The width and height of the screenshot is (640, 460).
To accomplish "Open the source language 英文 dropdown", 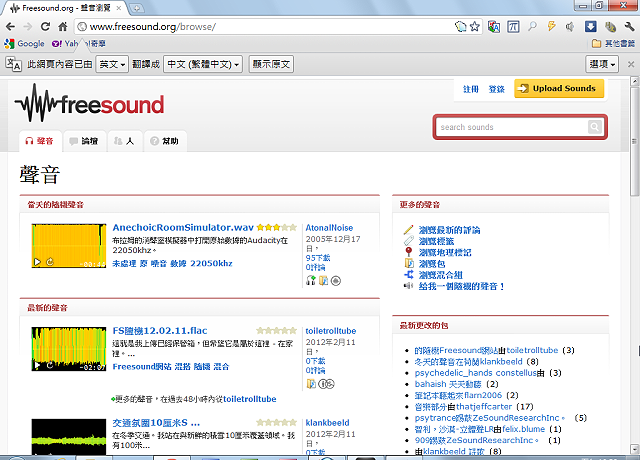I will 112,64.
